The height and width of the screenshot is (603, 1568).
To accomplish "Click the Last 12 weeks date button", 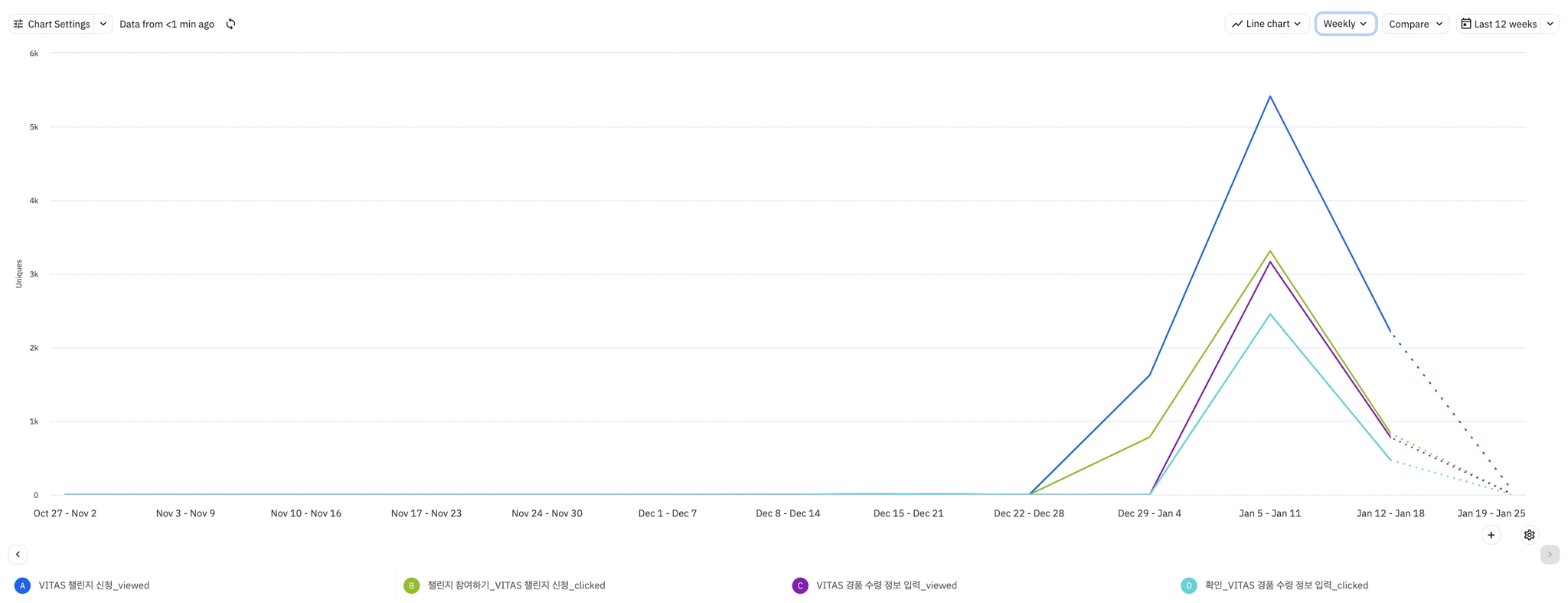I will coord(1498,24).
